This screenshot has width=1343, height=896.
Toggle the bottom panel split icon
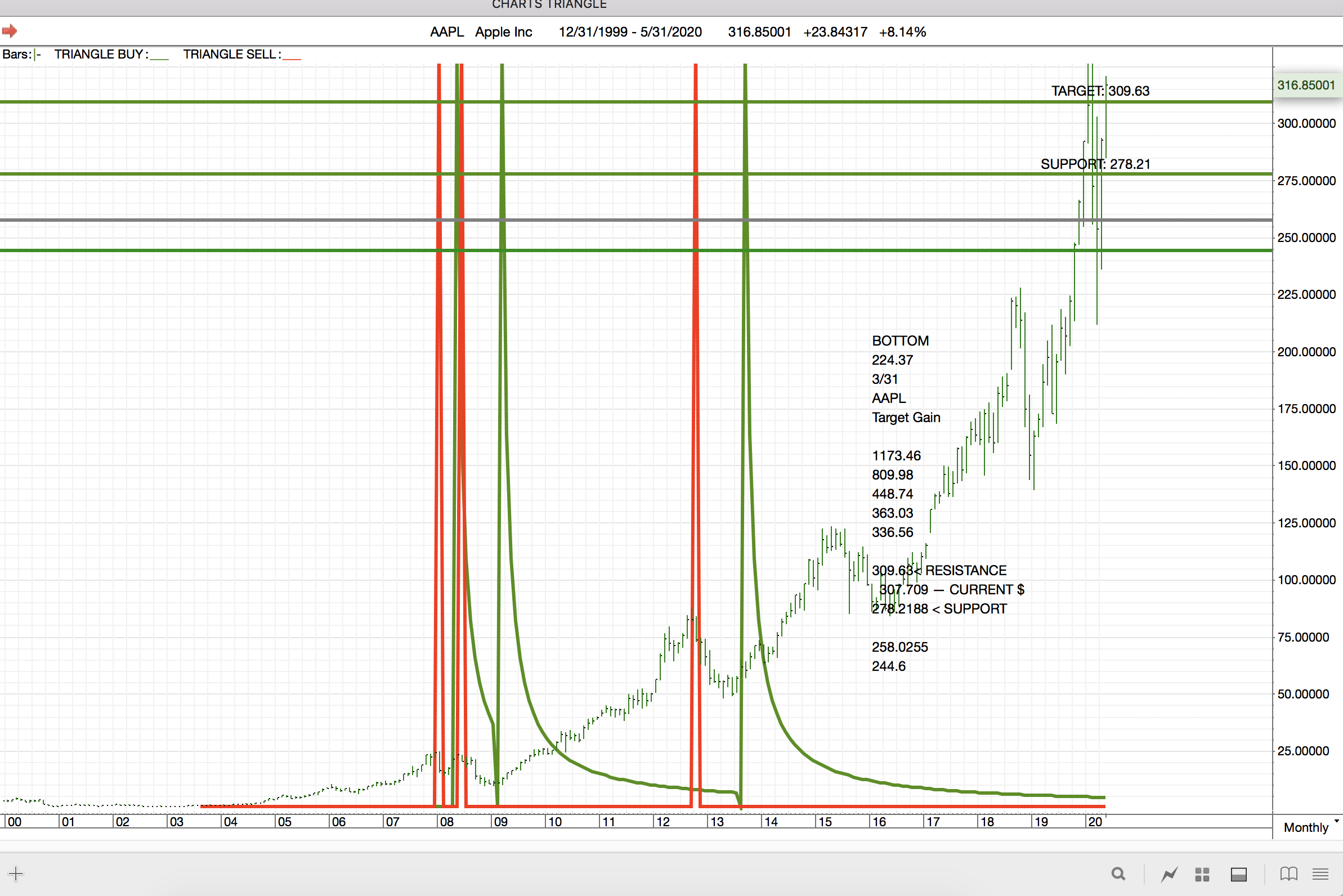coord(1238,873)
